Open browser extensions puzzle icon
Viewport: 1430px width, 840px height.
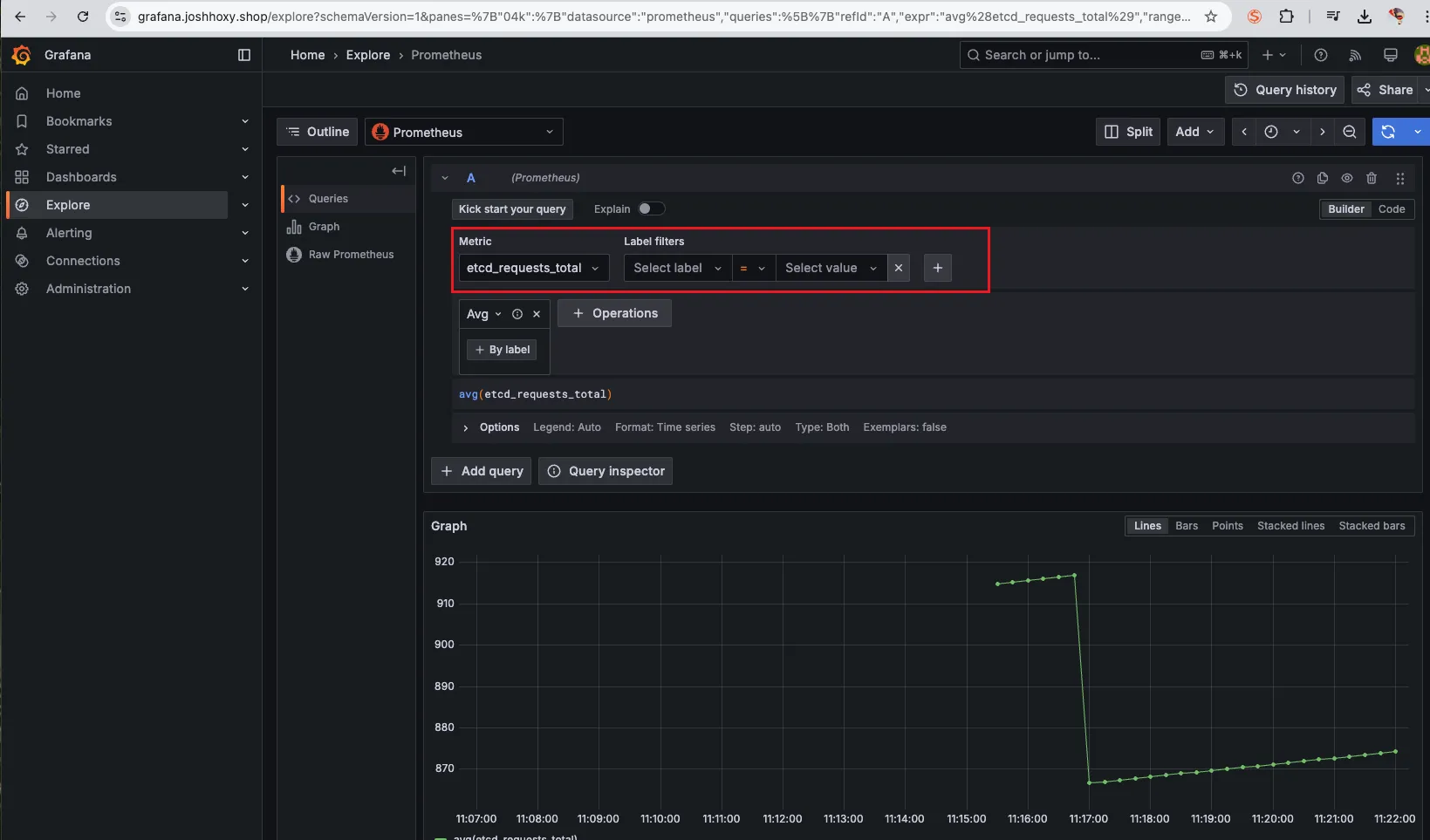[1286, 17]
